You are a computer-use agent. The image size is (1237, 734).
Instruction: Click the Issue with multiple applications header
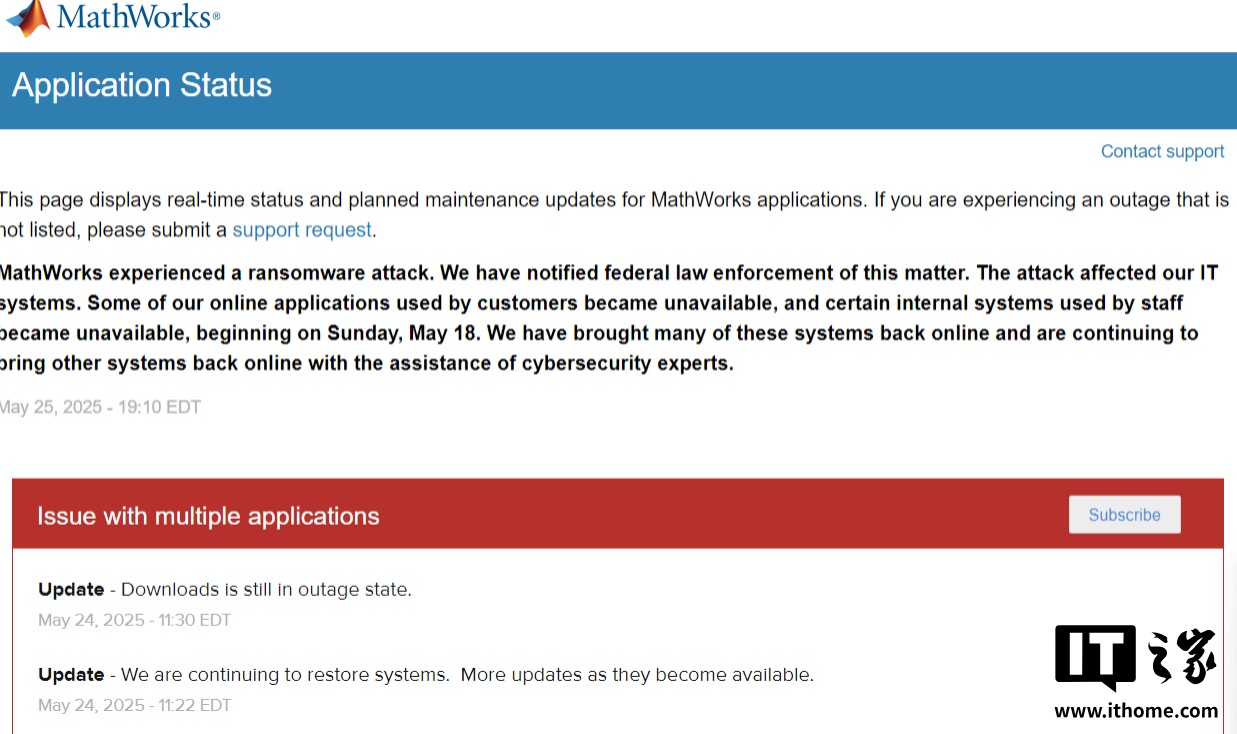(208, 516)
